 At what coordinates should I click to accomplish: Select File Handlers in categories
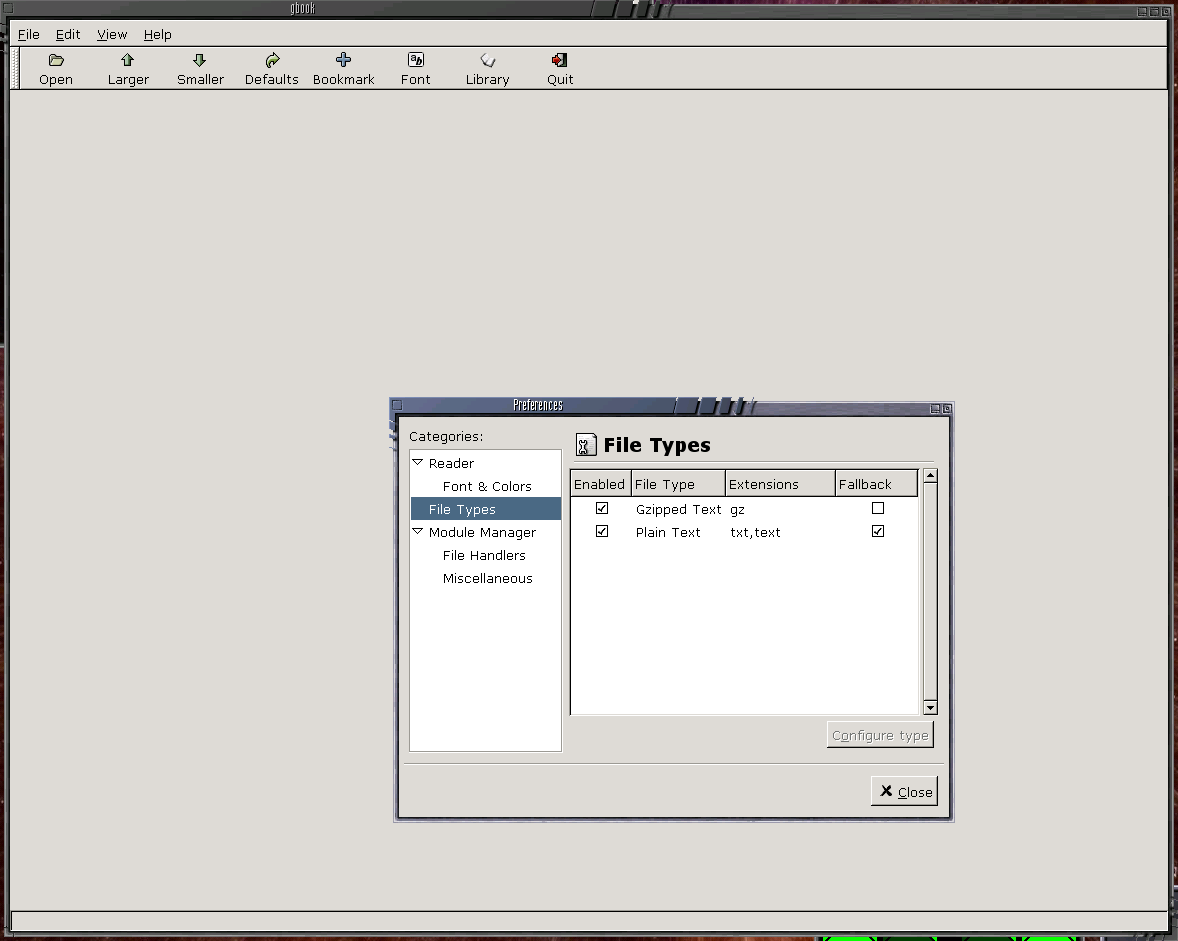coord(484,555)
